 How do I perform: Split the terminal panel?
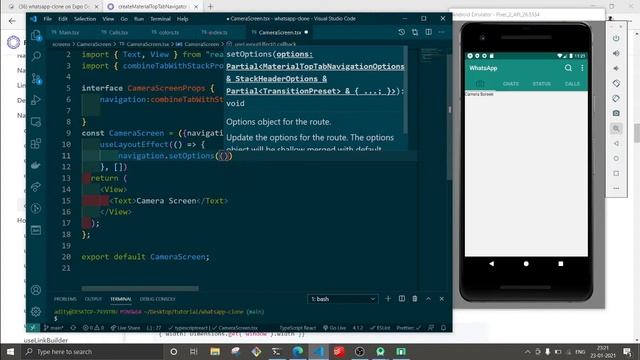coord(402,299)
